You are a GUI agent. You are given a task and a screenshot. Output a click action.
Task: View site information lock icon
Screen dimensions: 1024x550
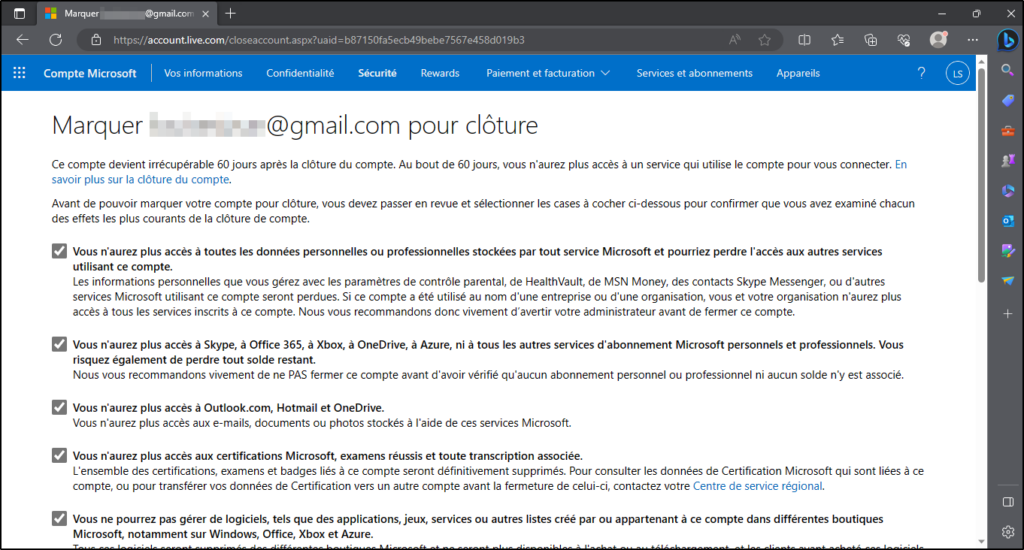click(96, 40)
